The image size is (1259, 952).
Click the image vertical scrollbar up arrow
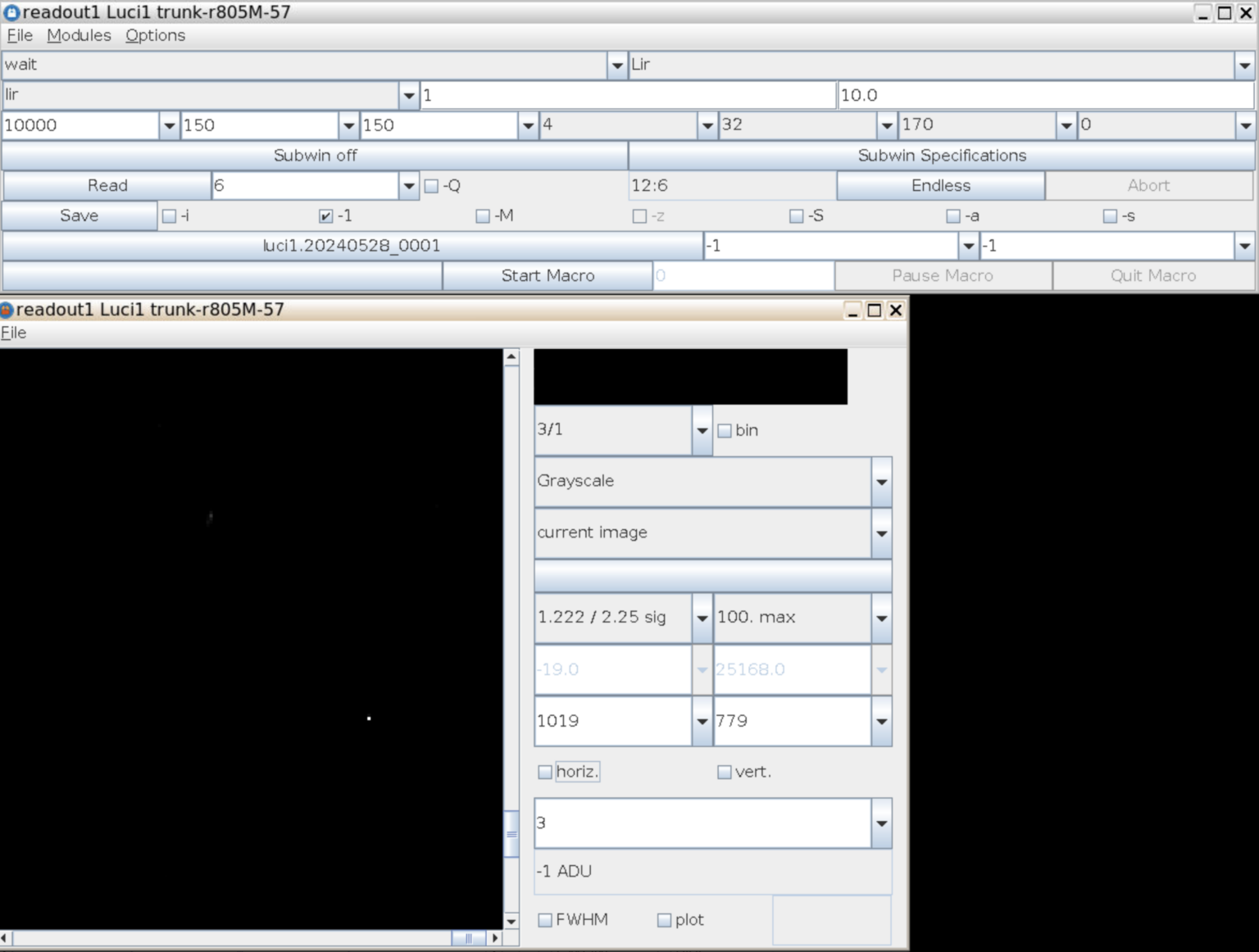511,357
